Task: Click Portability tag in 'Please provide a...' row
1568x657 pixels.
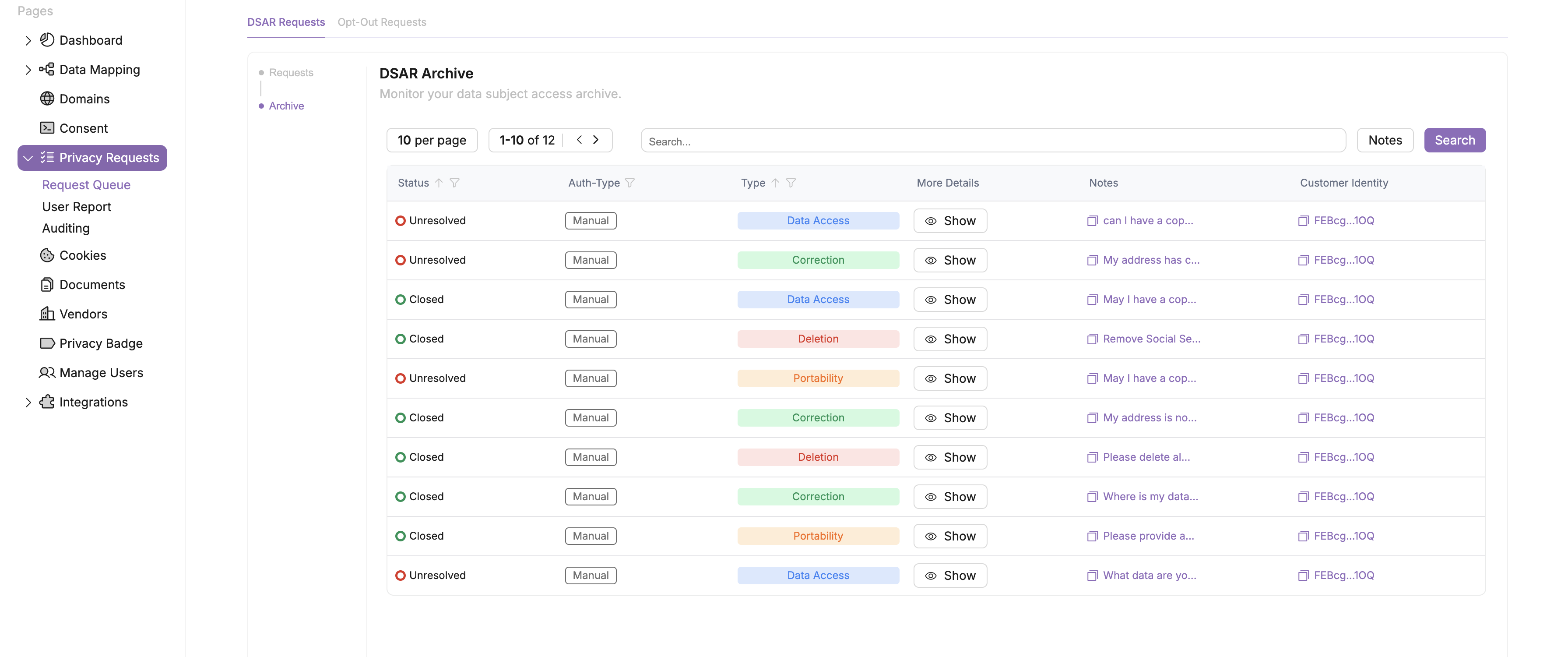Action: click(x=818, y=536)
